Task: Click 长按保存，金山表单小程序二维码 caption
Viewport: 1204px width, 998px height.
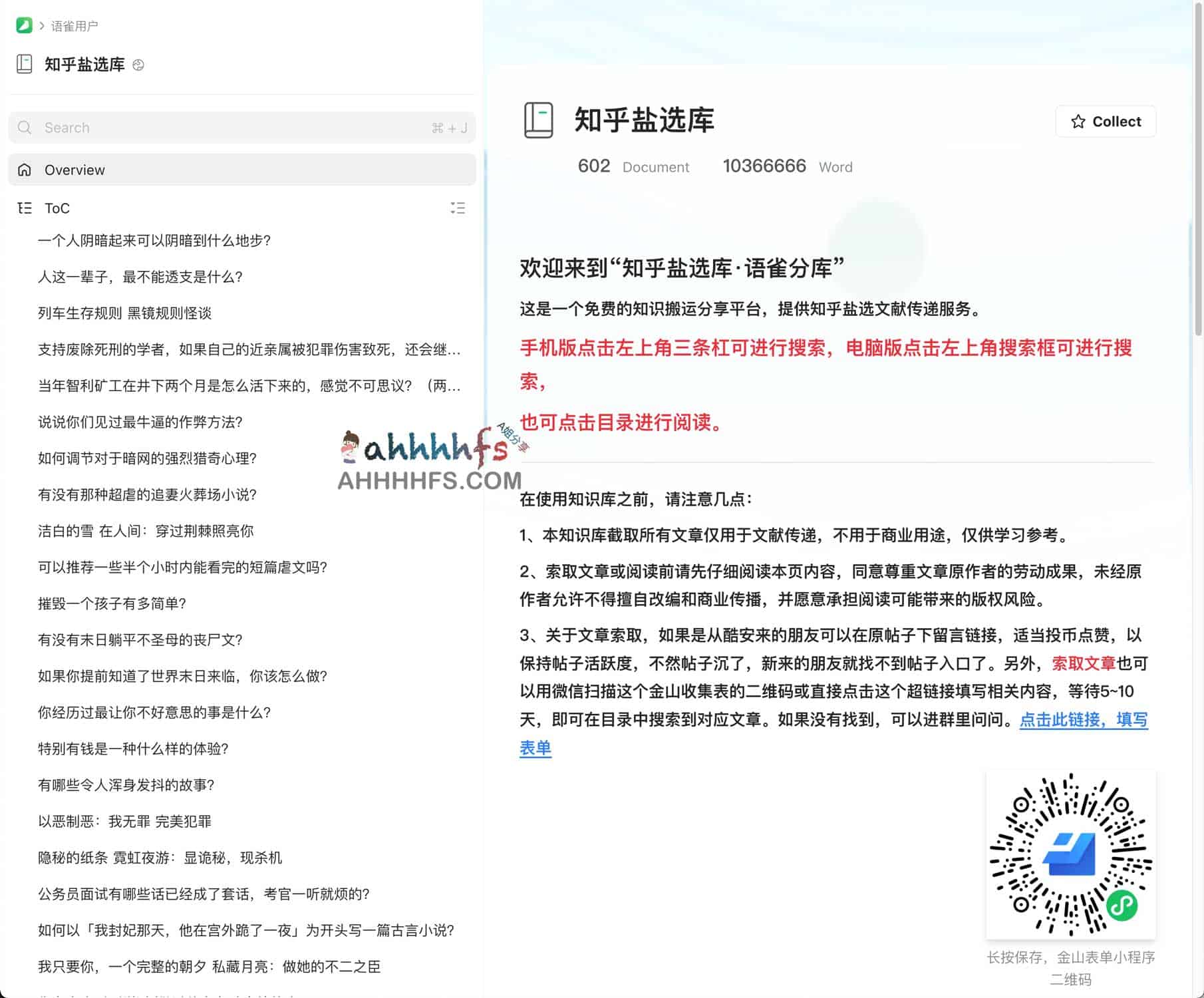Action: (1071, 968)
